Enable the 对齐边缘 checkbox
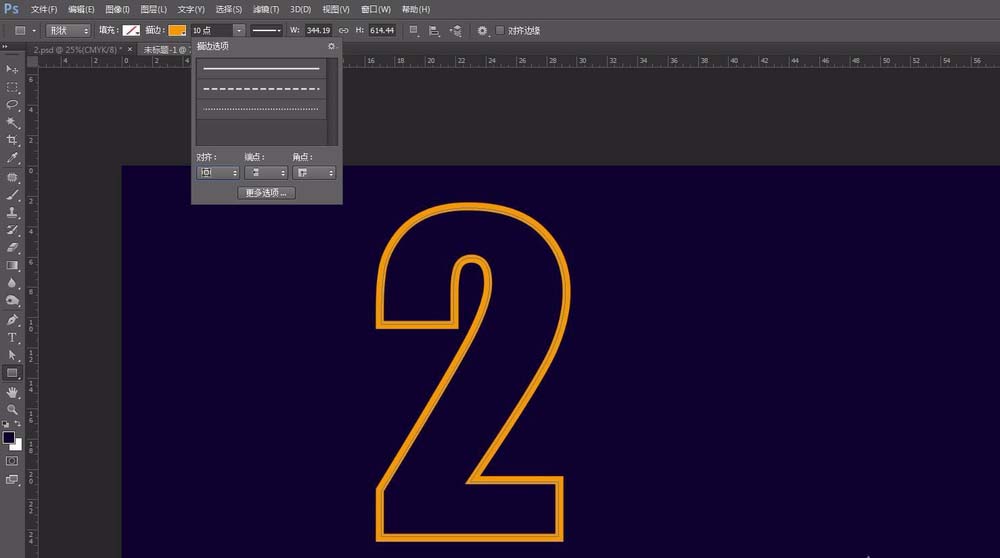The height and width of the screenshot is (558, 1000). pos(500,30)
